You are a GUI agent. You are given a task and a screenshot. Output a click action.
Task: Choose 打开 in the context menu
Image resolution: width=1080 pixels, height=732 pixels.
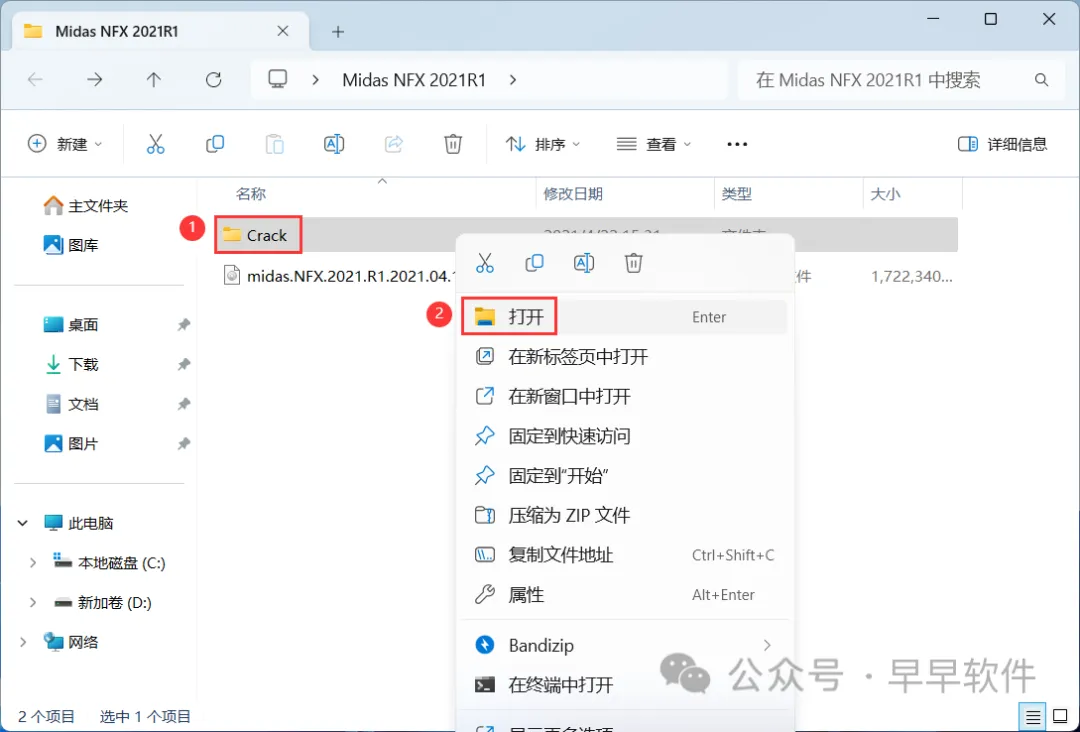[x=624, y=317]
